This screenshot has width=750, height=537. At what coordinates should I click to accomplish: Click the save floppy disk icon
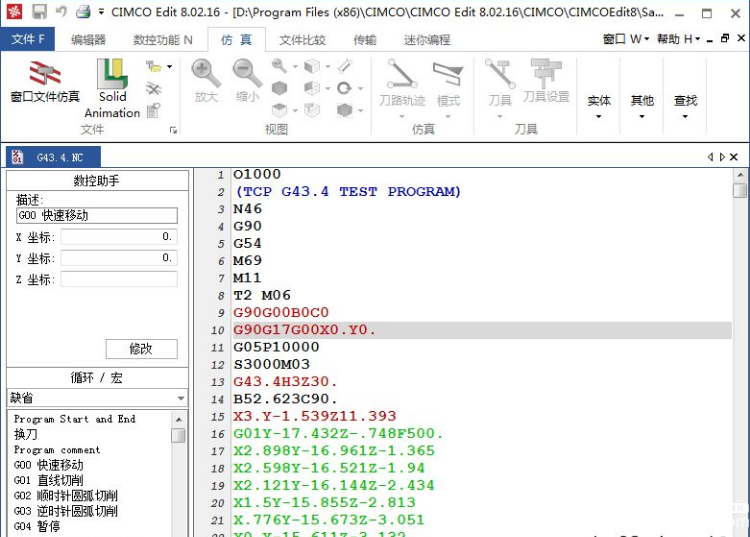39,11
